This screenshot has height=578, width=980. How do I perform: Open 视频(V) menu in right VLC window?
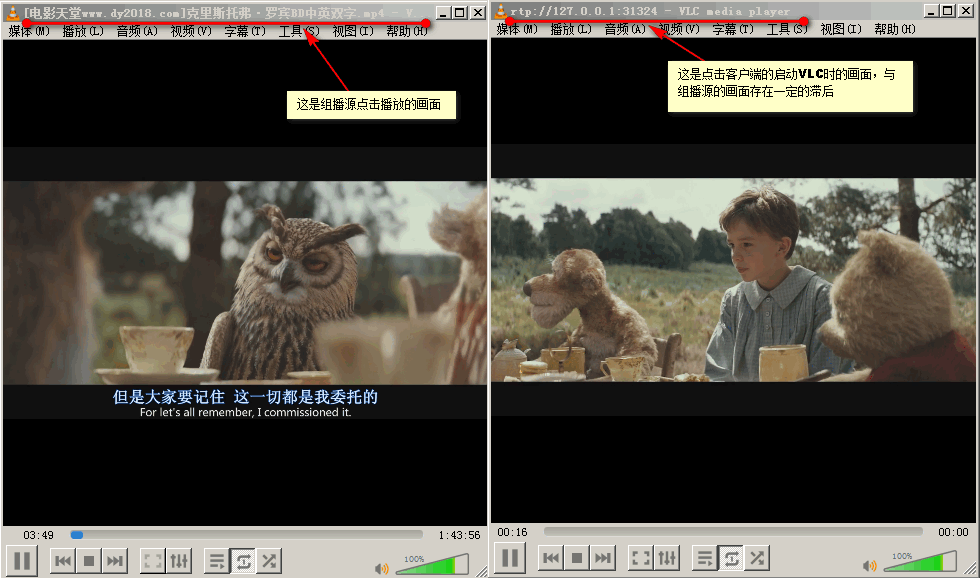[x=679, y=29]
